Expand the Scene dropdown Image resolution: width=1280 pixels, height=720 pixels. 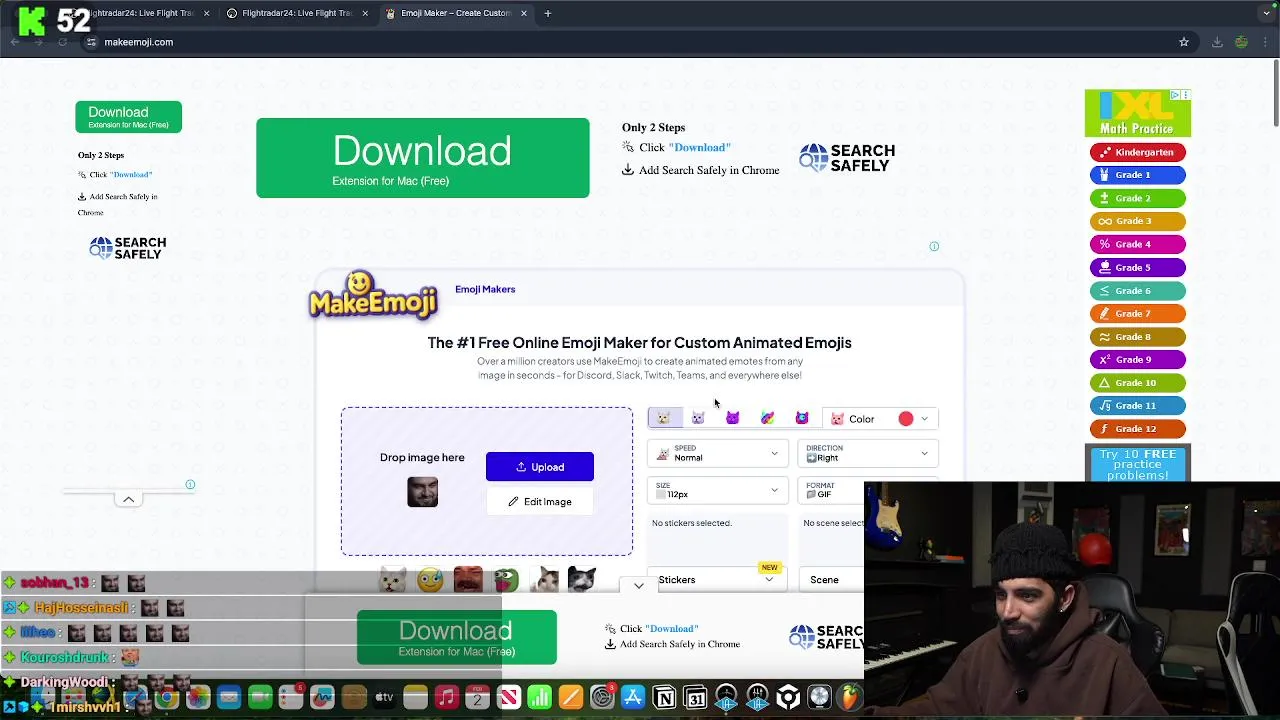point(833,580)
